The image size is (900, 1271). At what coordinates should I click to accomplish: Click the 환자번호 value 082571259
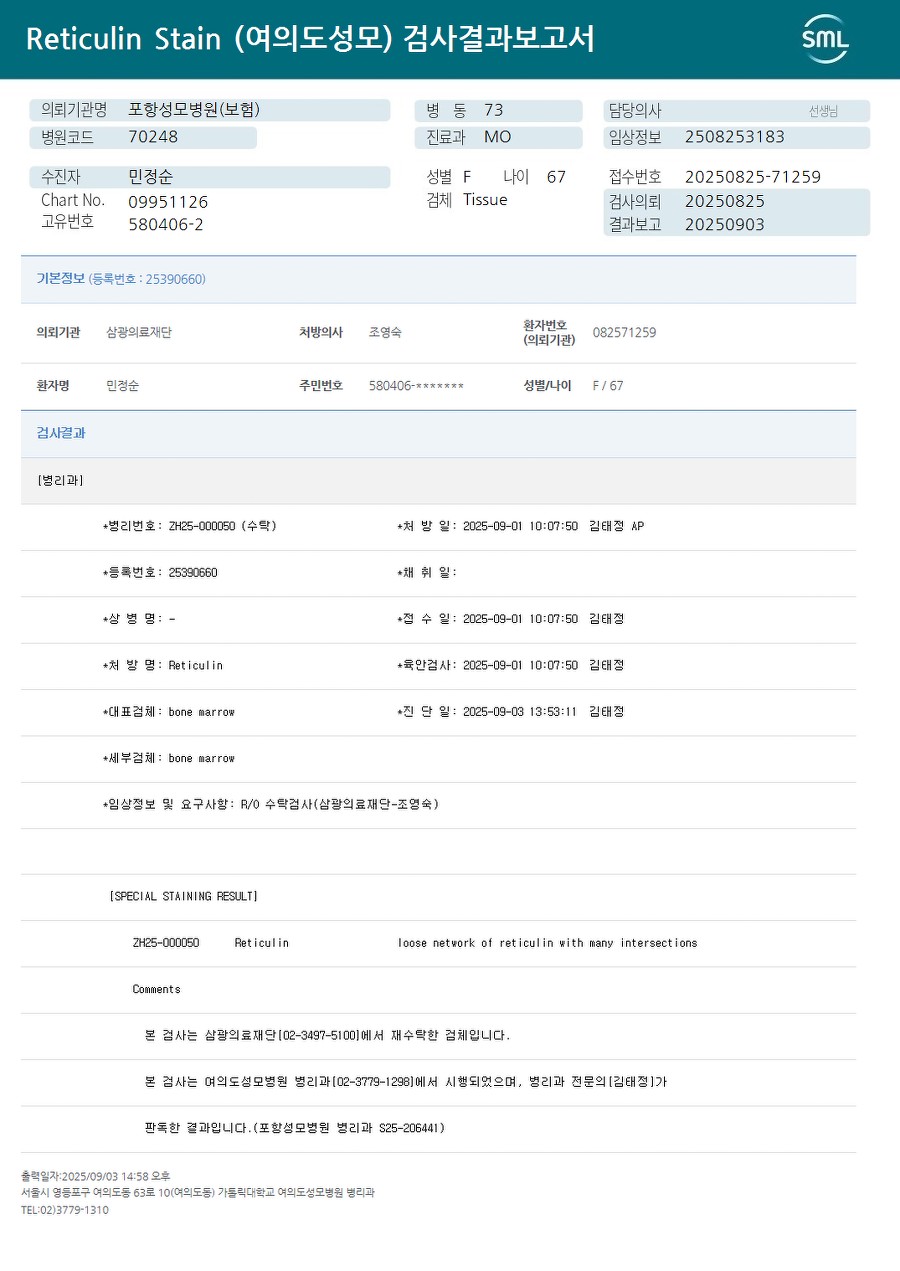[624, 332]
